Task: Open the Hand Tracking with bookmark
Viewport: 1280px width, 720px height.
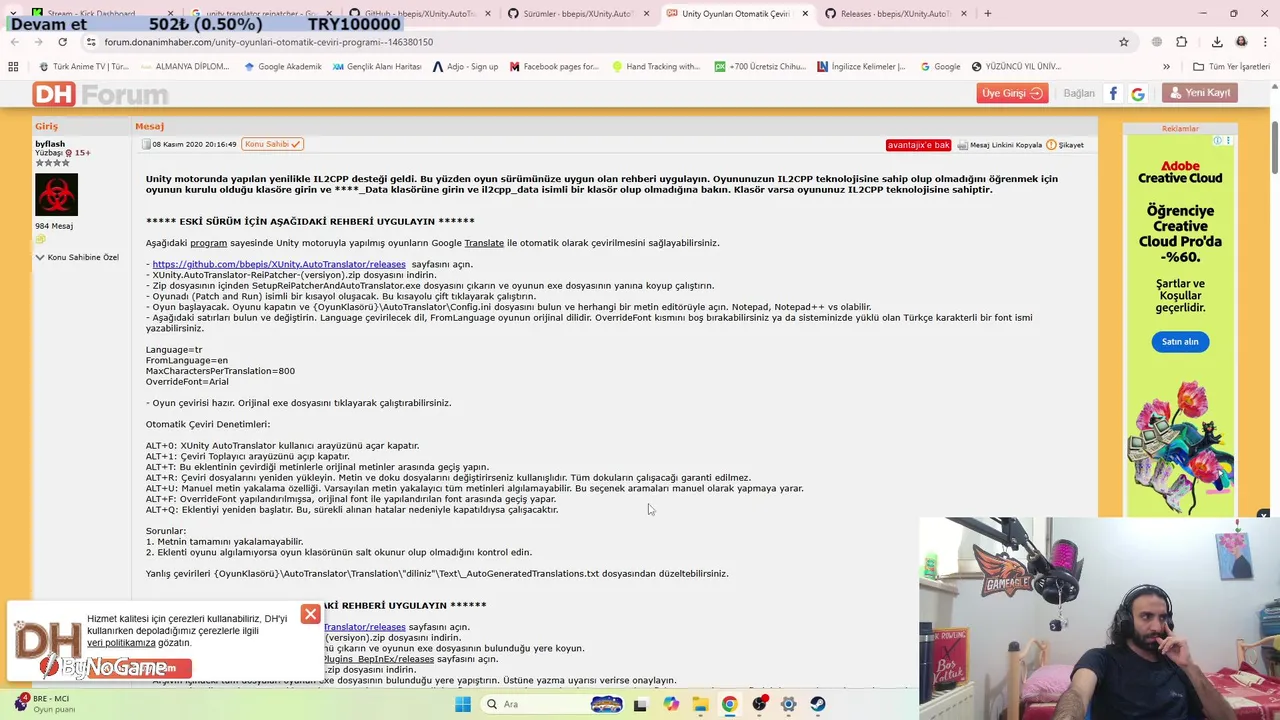Action: click(655, 67)
